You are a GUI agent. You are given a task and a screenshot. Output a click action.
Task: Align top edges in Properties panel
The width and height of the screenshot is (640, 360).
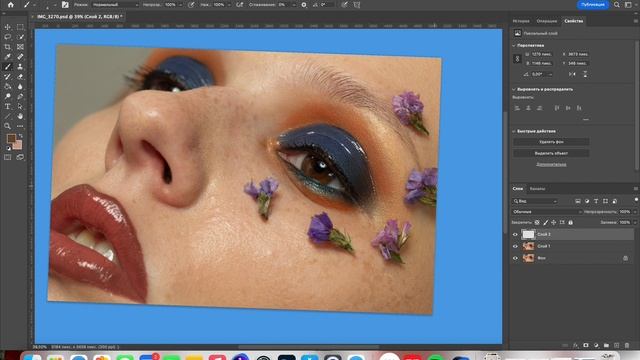(557, 108)
